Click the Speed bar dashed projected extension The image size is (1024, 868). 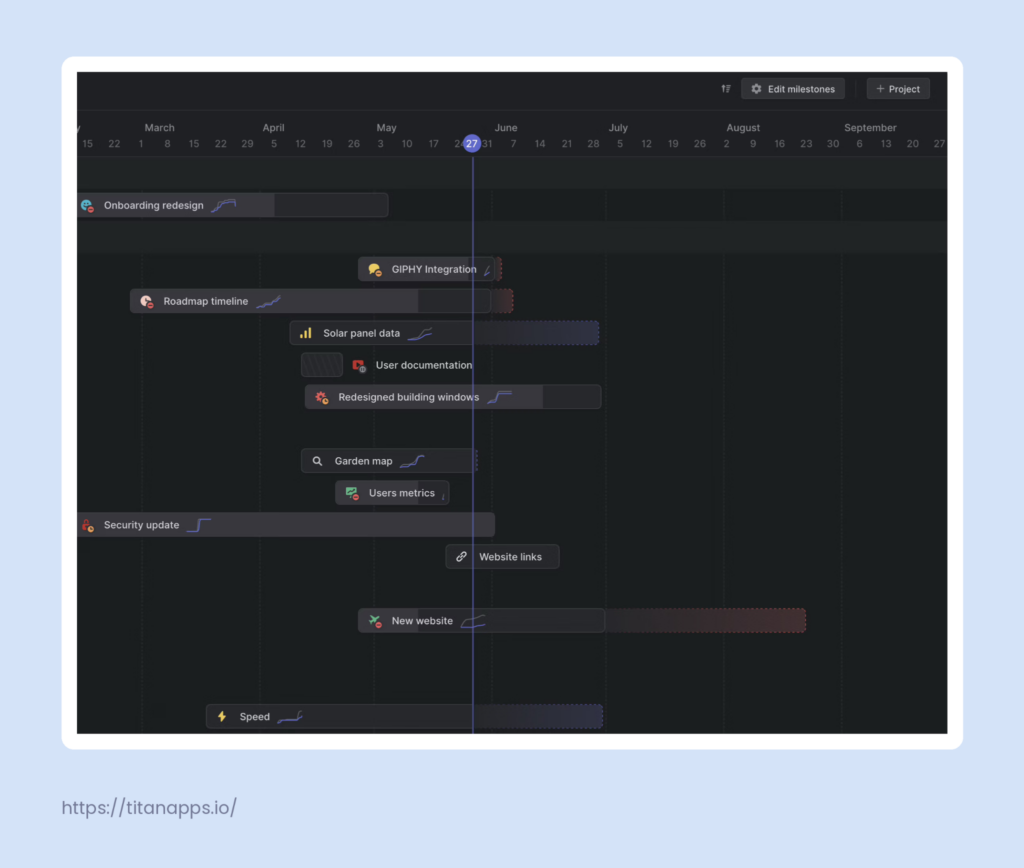(538, 716)
